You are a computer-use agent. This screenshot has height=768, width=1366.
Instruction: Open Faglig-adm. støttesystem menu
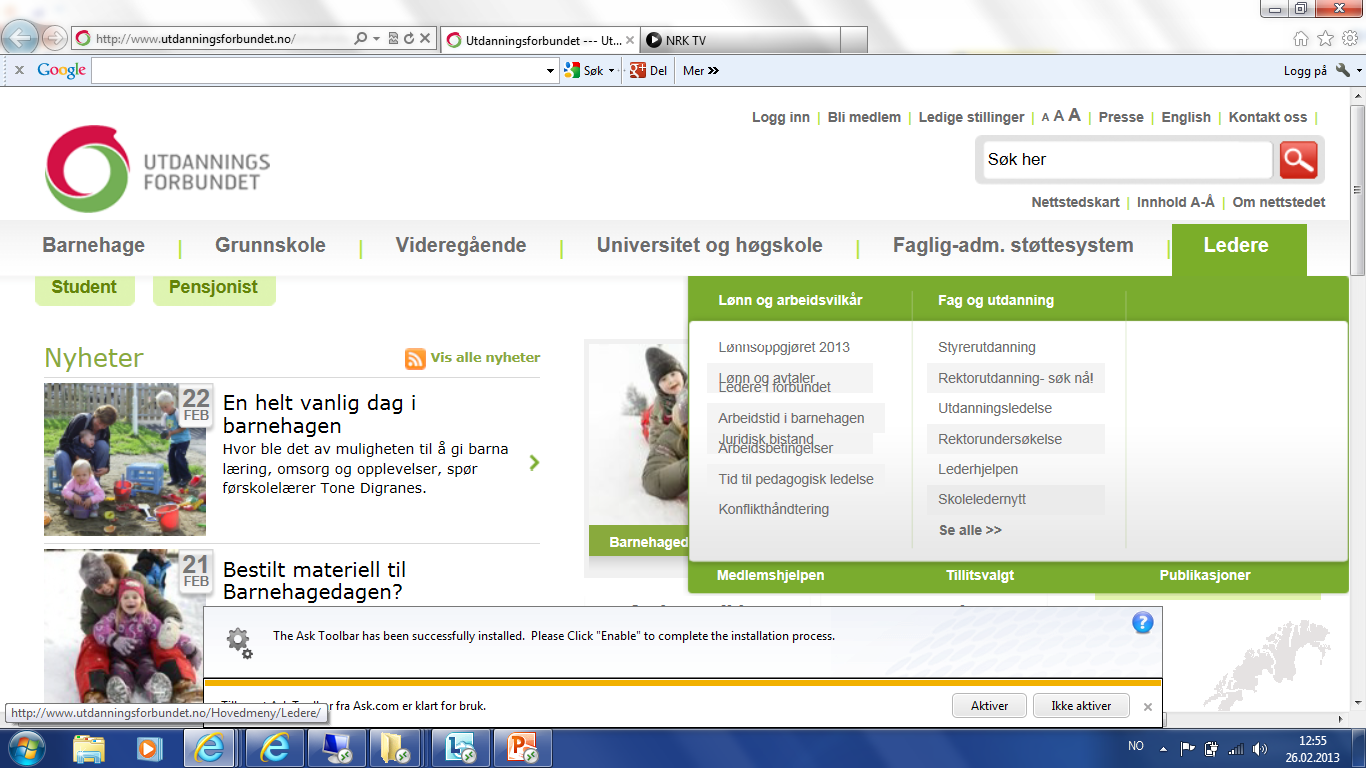point(1013,246)
